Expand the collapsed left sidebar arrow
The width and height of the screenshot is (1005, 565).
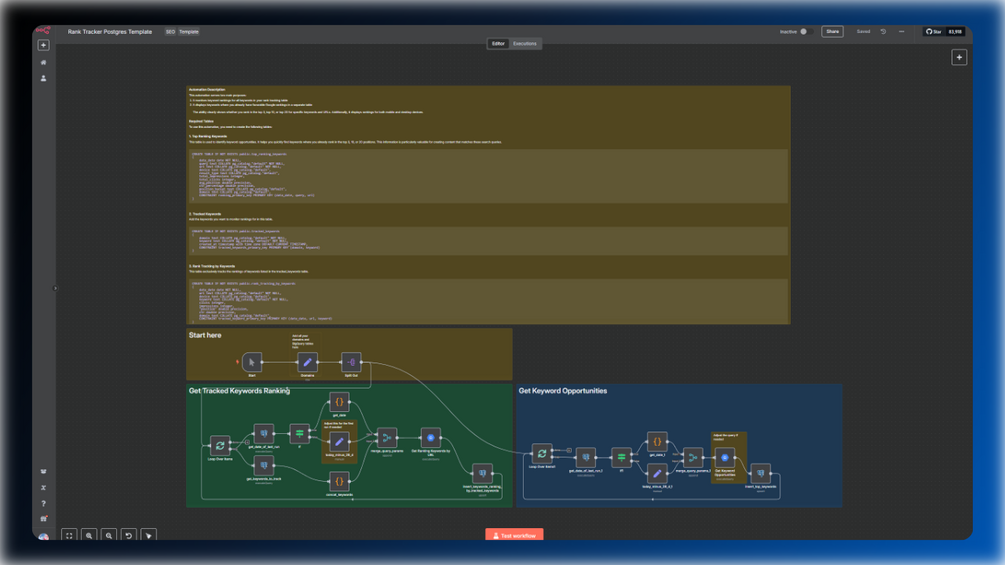point(55,288)
